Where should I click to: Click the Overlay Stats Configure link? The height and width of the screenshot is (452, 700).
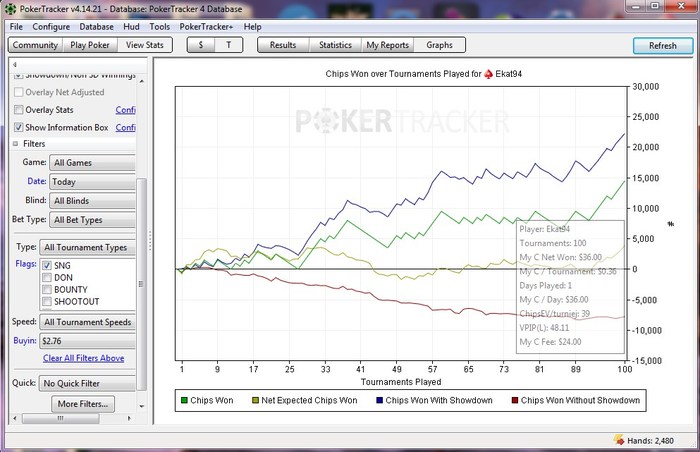125,109
